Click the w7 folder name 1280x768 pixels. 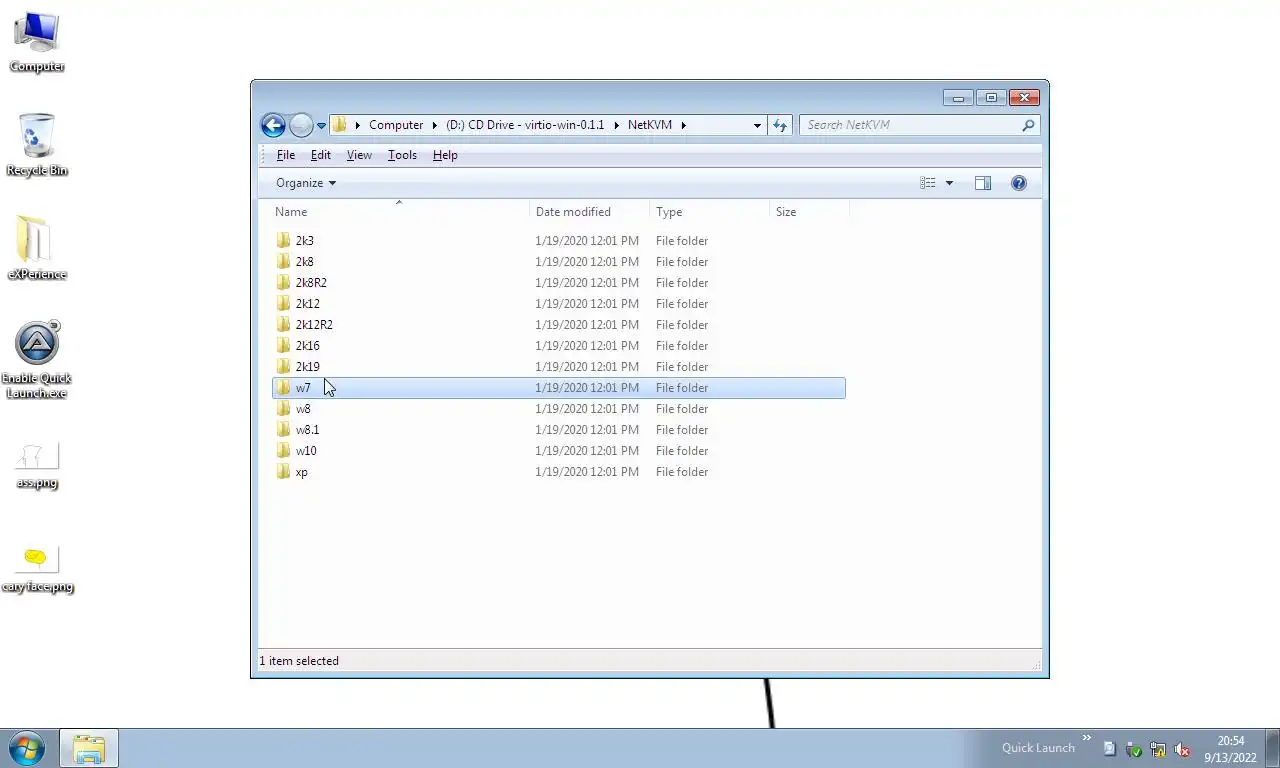tap(303, 388)
